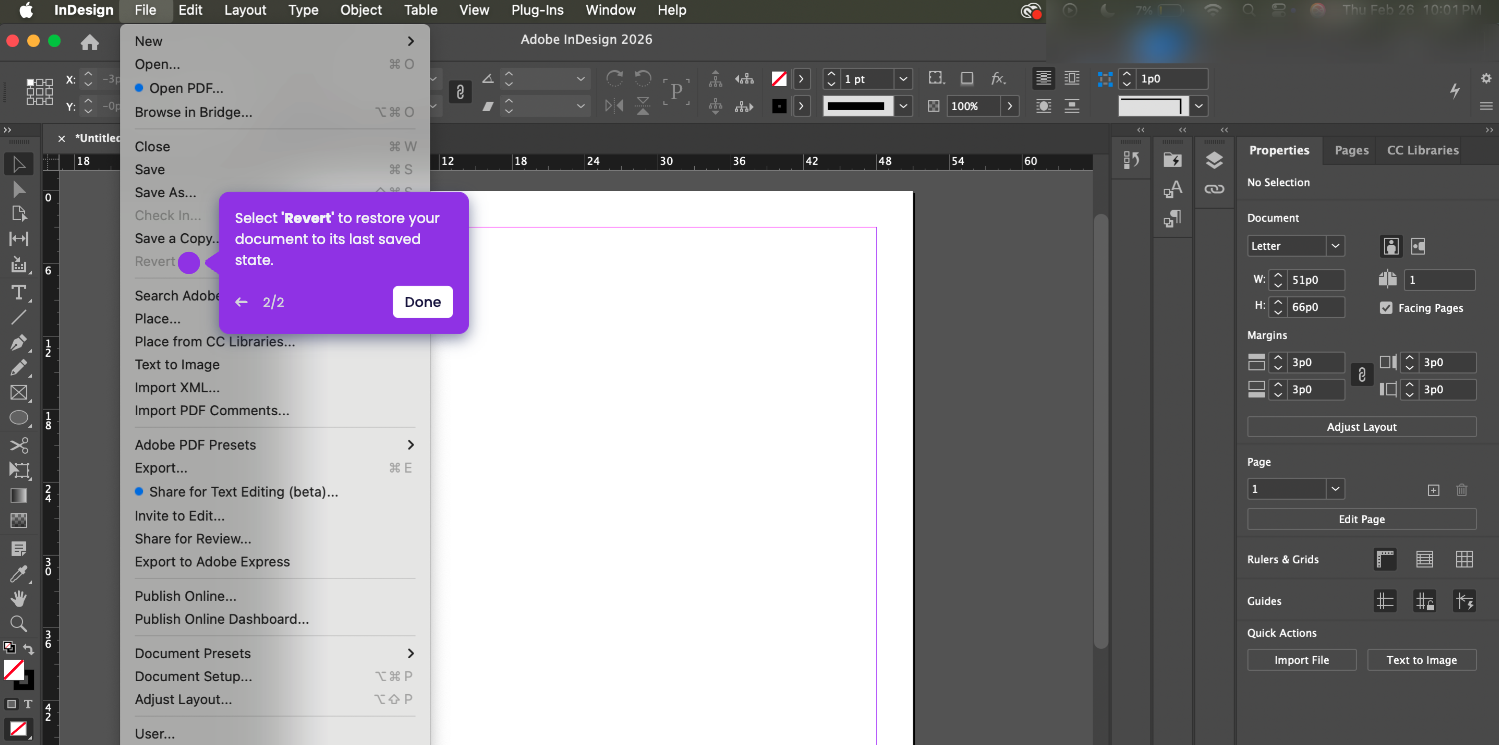Open the Layers panel icon
Viewport: 1499px width, 745px height.
coord(1214,161)
